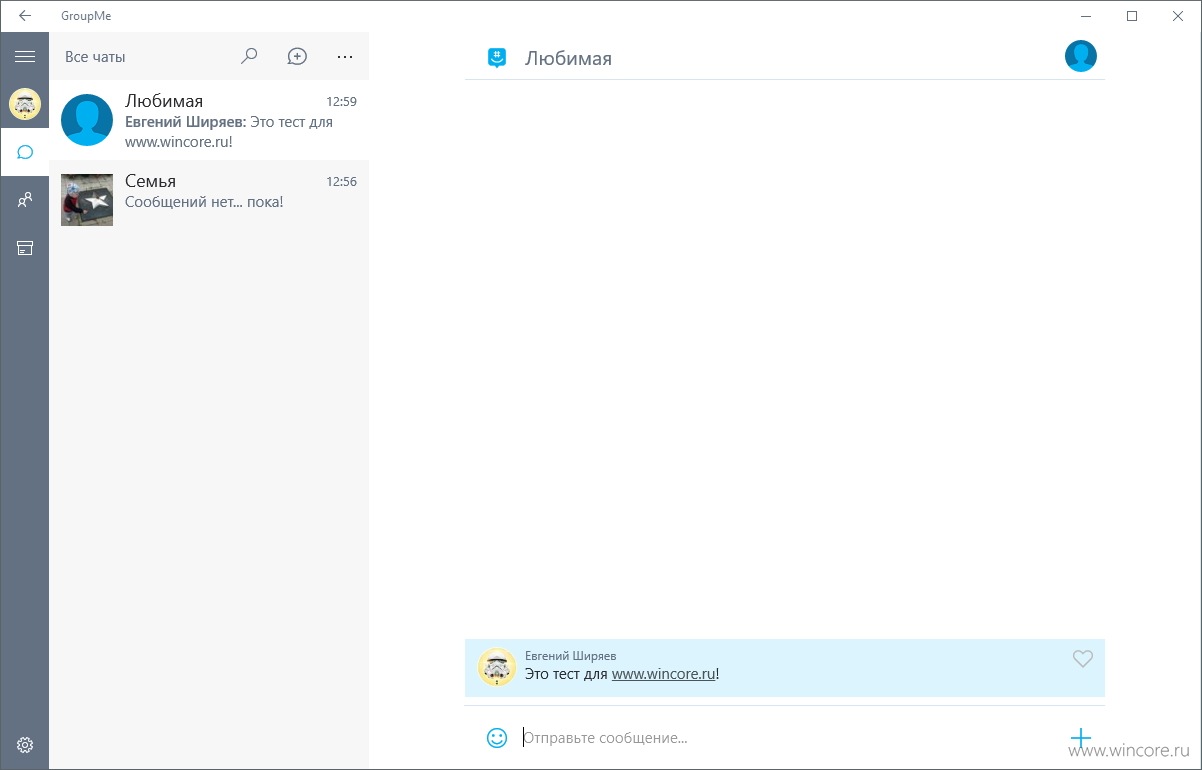Open the member avatar in chat header
Viewport: 1202px width, 770px height.
click(1081, 56)
